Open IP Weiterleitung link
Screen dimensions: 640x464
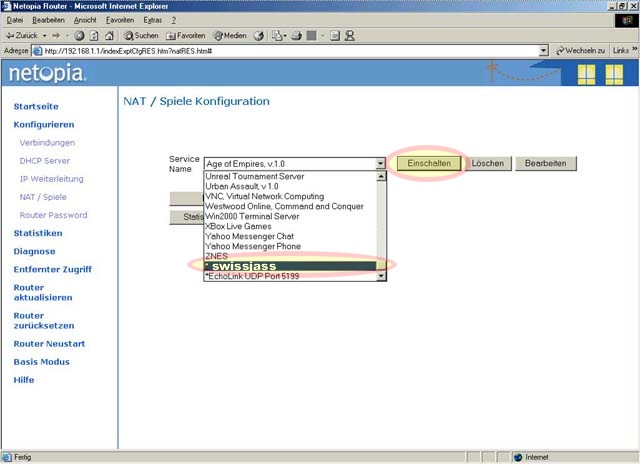pos(51,179)
